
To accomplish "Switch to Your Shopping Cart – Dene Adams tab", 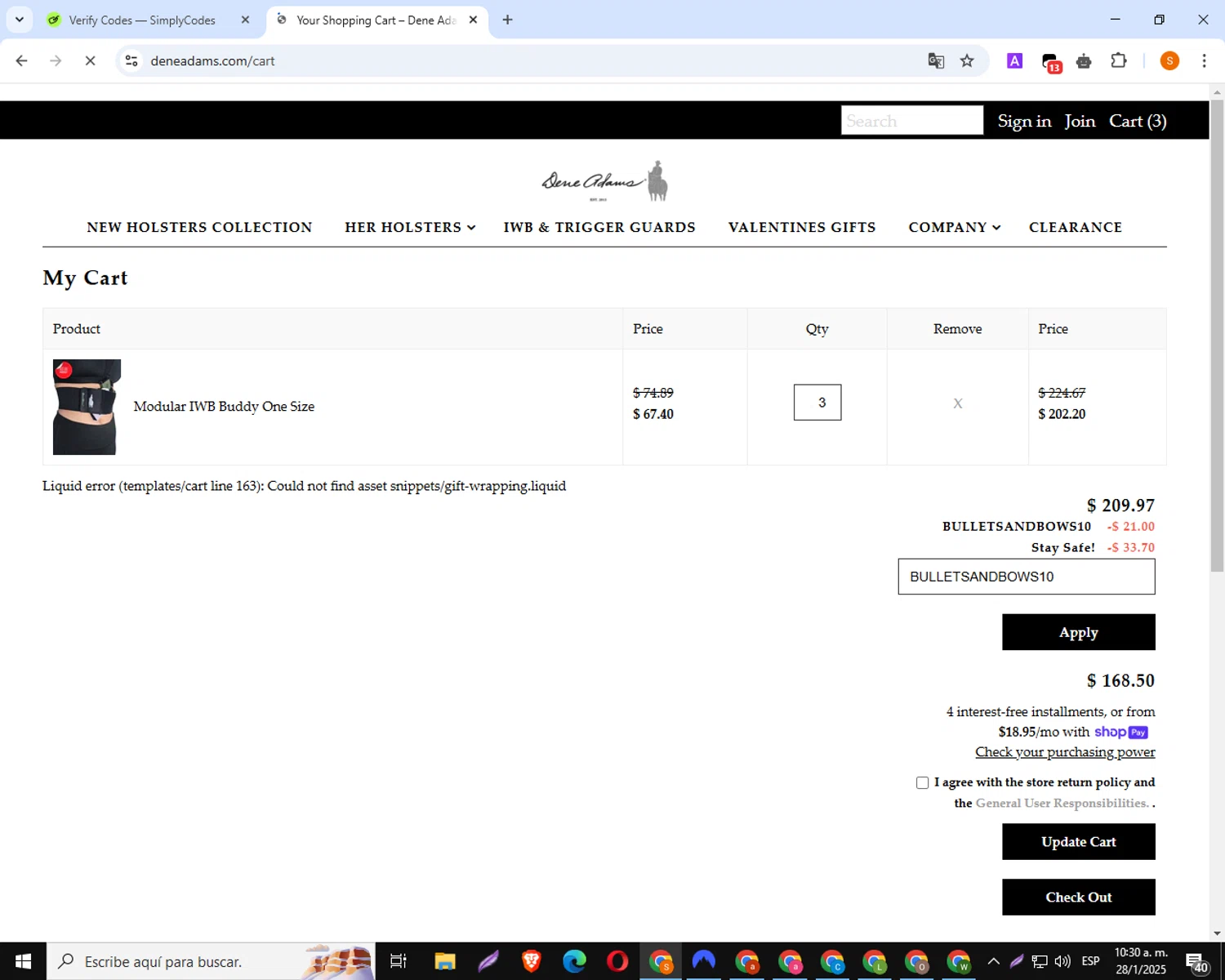I will point(376,20).
